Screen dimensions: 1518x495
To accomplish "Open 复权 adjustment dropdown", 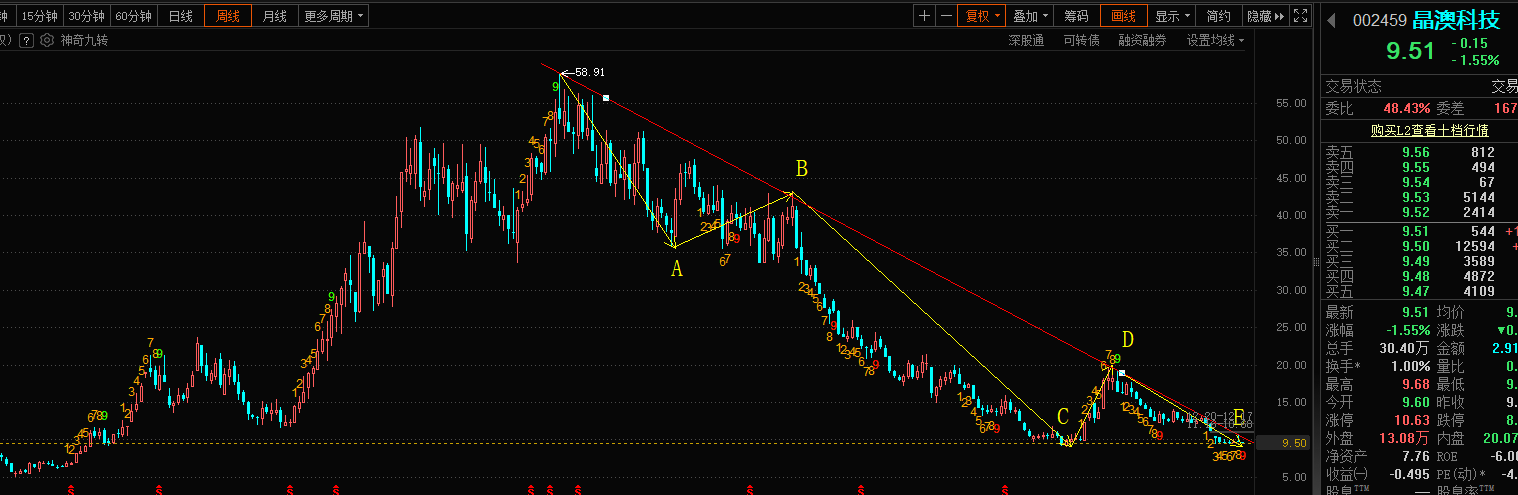I will click(x=980, y=16).
